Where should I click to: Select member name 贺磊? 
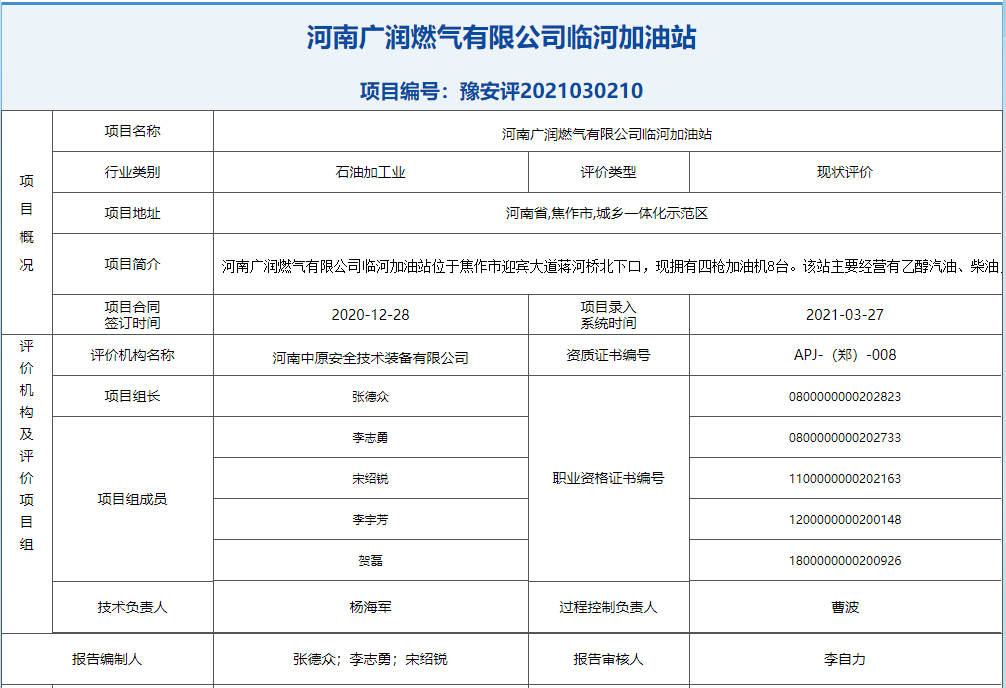371,561
